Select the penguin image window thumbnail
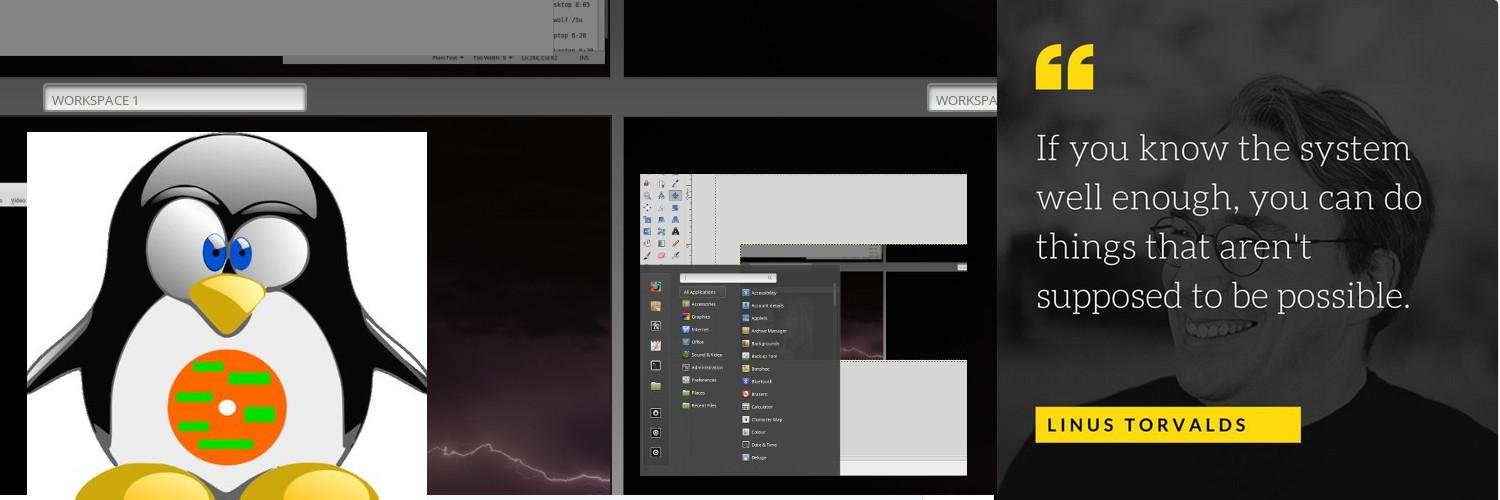 (227, 314)
